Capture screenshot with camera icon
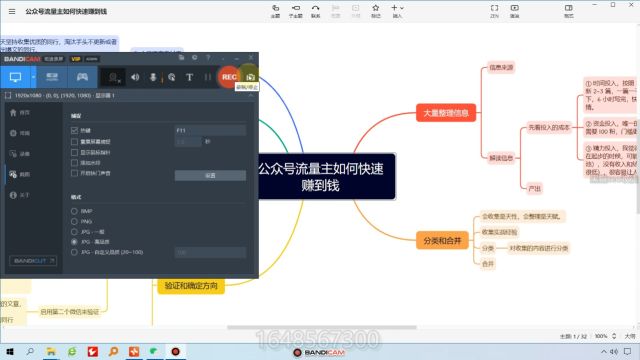 coord(250,77)
